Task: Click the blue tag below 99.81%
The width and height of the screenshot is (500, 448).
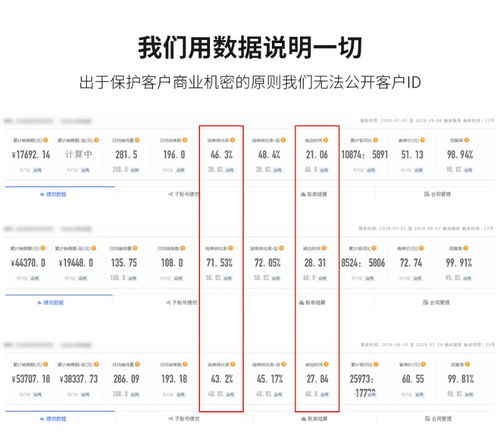Action: pyautogui.click(x=469, y=394)
